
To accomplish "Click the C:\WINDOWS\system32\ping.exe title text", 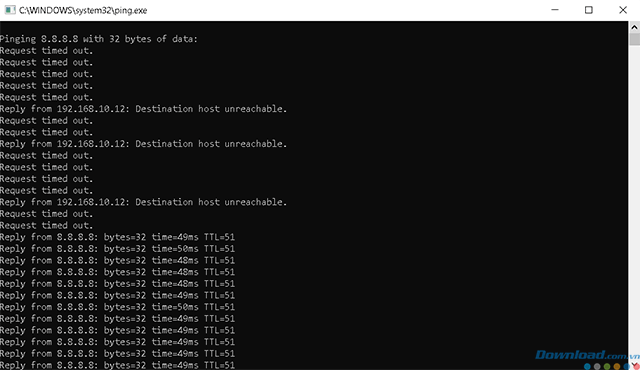I will pos(83,10).
